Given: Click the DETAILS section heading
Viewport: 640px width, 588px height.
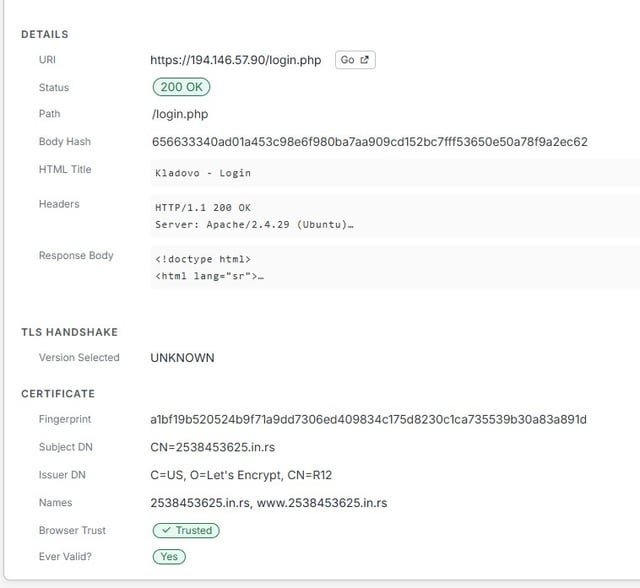Looking at the screenshot, I should (x=45, y=34).
